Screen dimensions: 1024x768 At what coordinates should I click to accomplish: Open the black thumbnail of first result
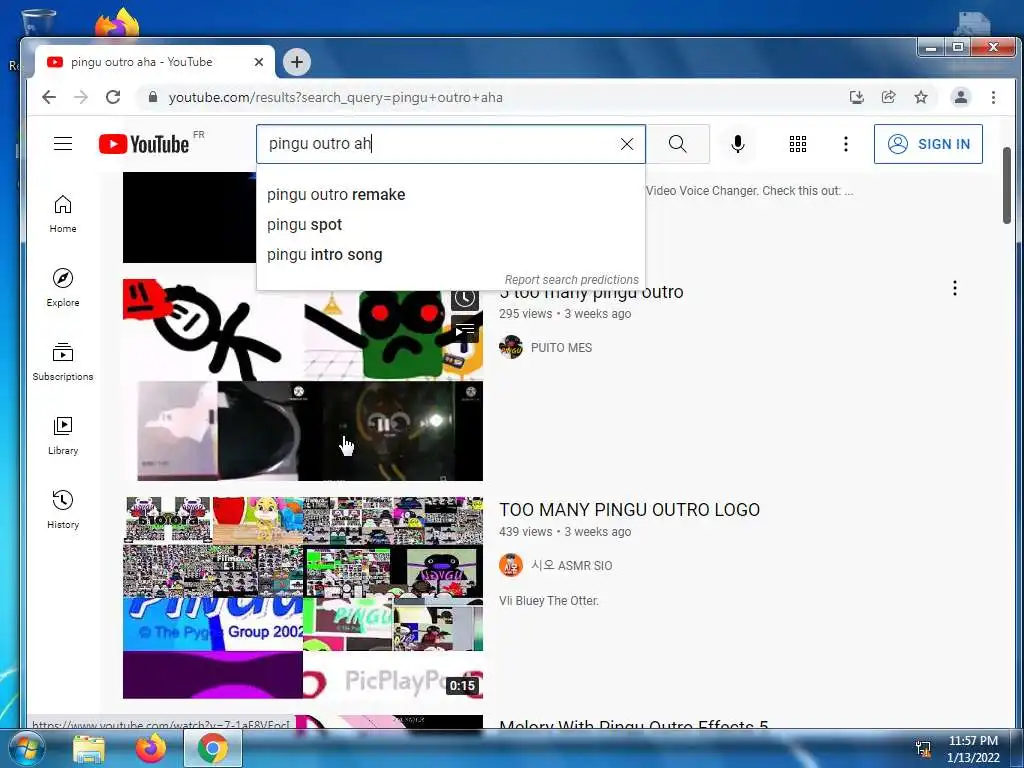coord(189,217)
